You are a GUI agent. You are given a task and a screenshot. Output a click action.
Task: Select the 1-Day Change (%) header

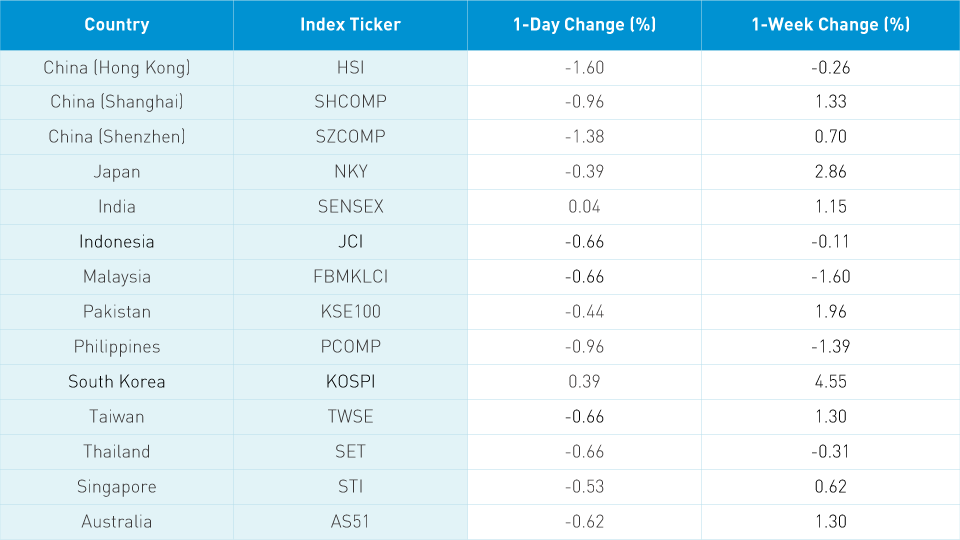pos(584,25)
